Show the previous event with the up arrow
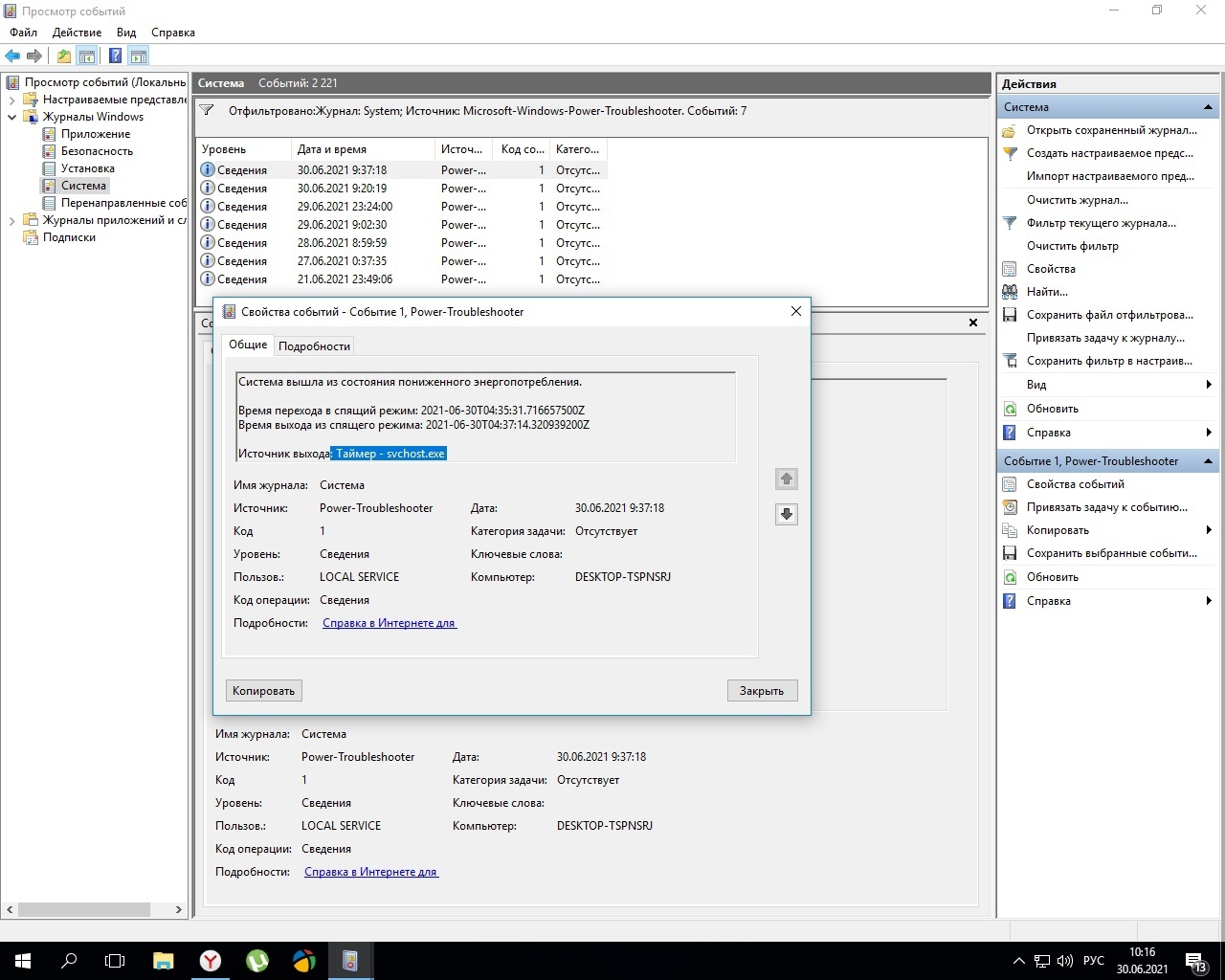 [787, 479]
